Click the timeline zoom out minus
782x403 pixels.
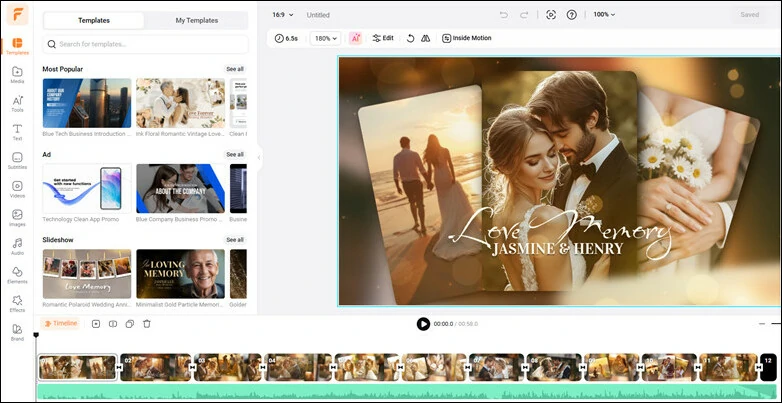pyautogui.click(x=762, y=324)
